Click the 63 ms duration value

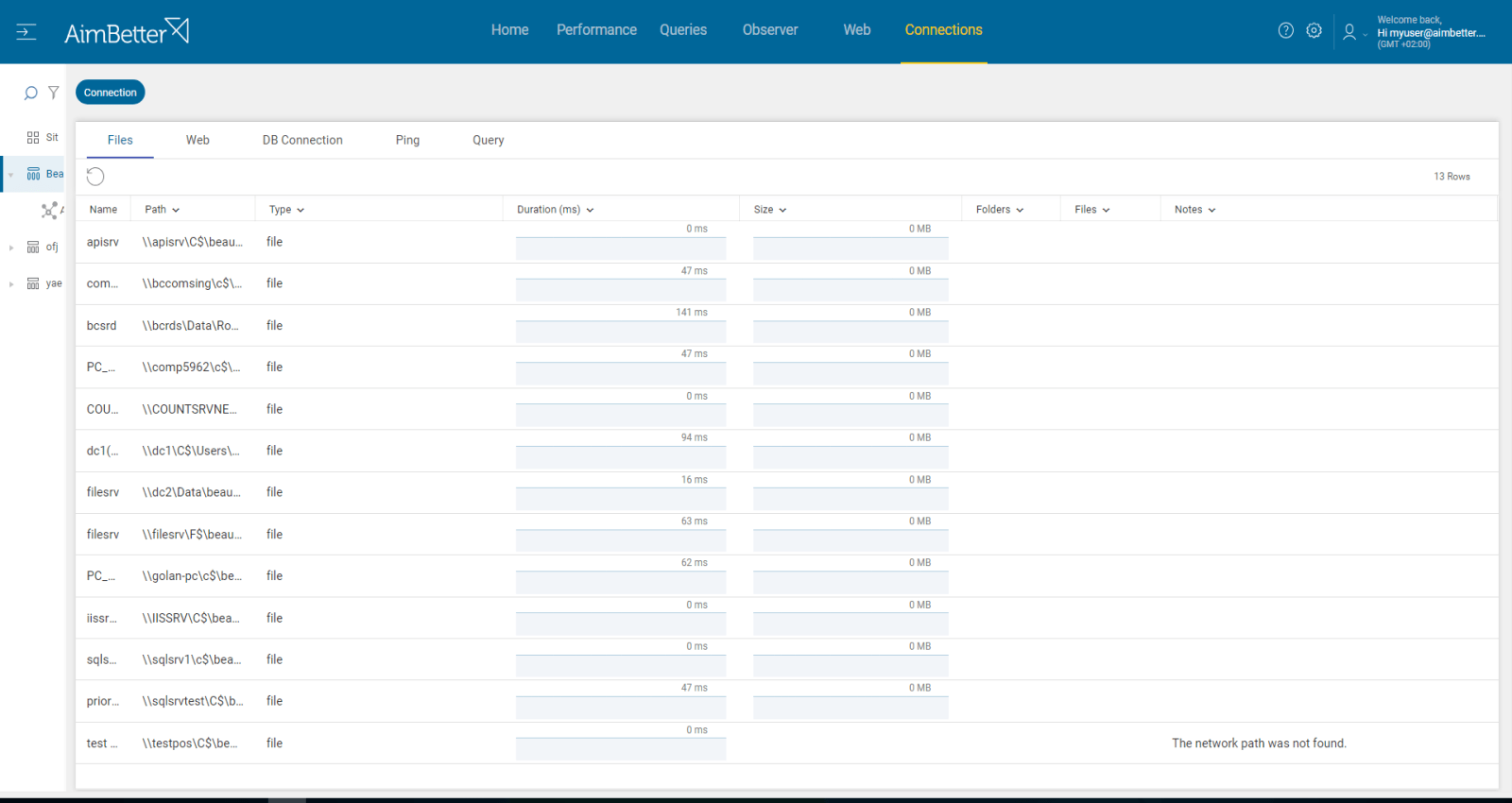(x=695, y=521)
